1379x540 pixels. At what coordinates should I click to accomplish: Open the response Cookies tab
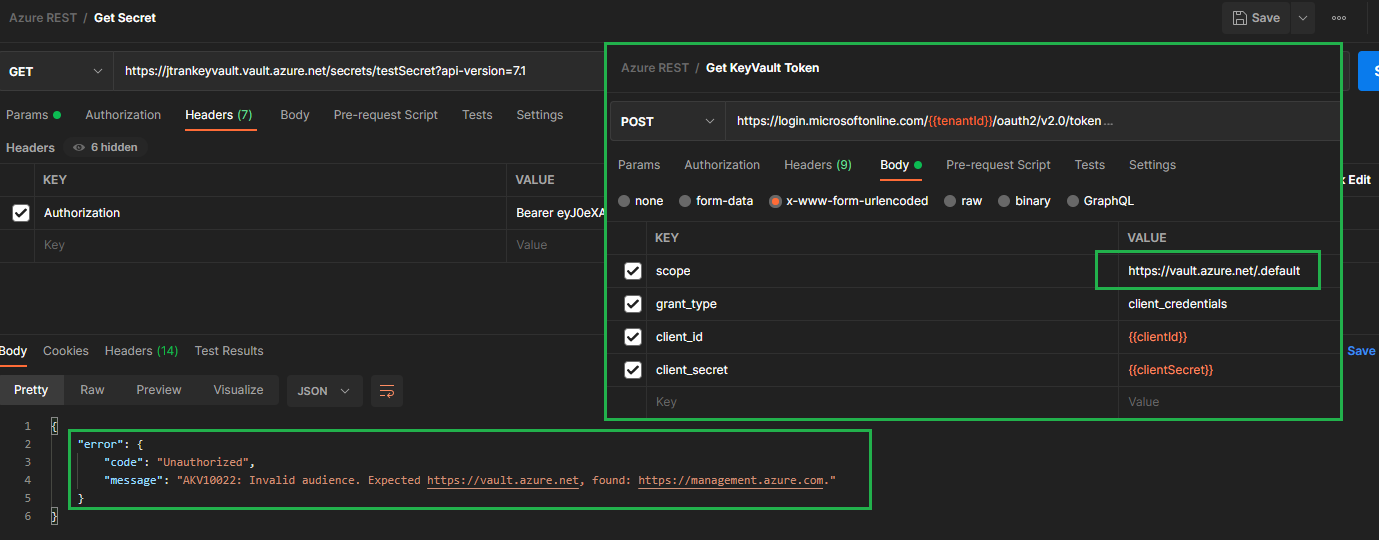(x=66, y=351)
